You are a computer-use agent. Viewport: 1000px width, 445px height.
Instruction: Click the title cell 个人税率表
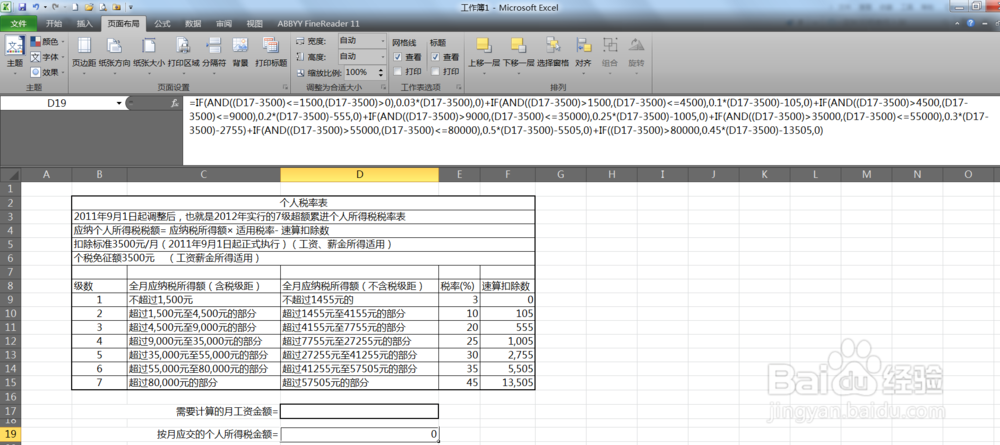click(303, 201)
